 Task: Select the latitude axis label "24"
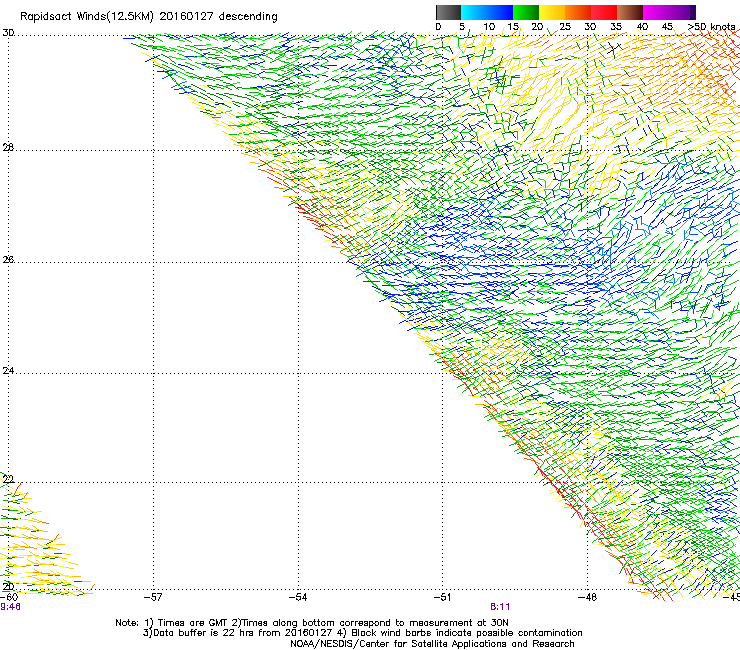(x=8, y=371)
